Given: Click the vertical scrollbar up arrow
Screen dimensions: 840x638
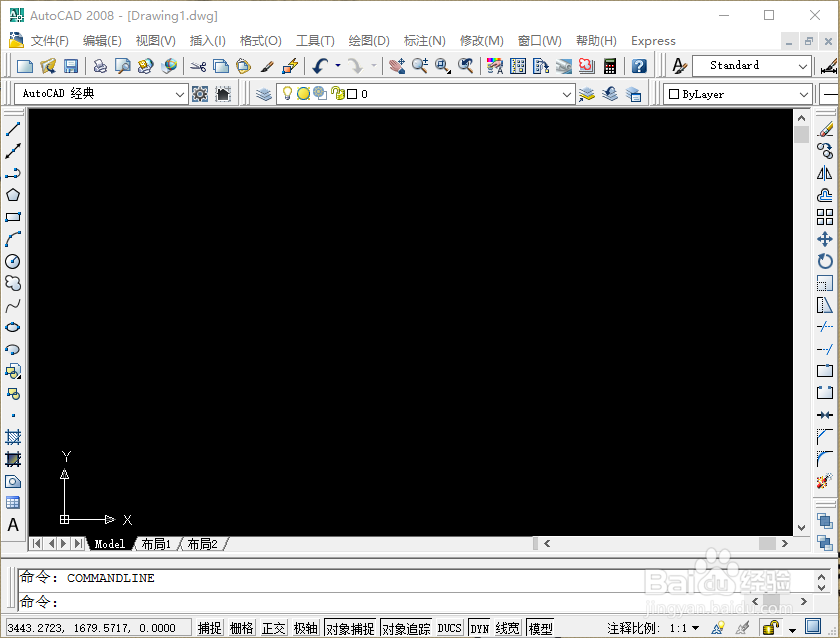Looking at the screenshot, I should [801, 118].
